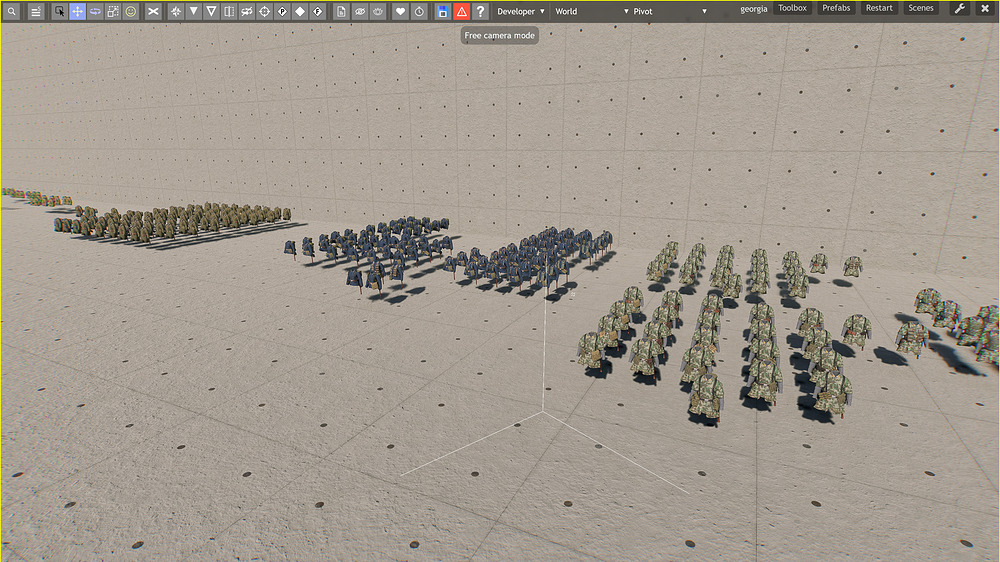Click the search magnifier icon
Viewport: 1000px width, 562px height.
(11, 11)
